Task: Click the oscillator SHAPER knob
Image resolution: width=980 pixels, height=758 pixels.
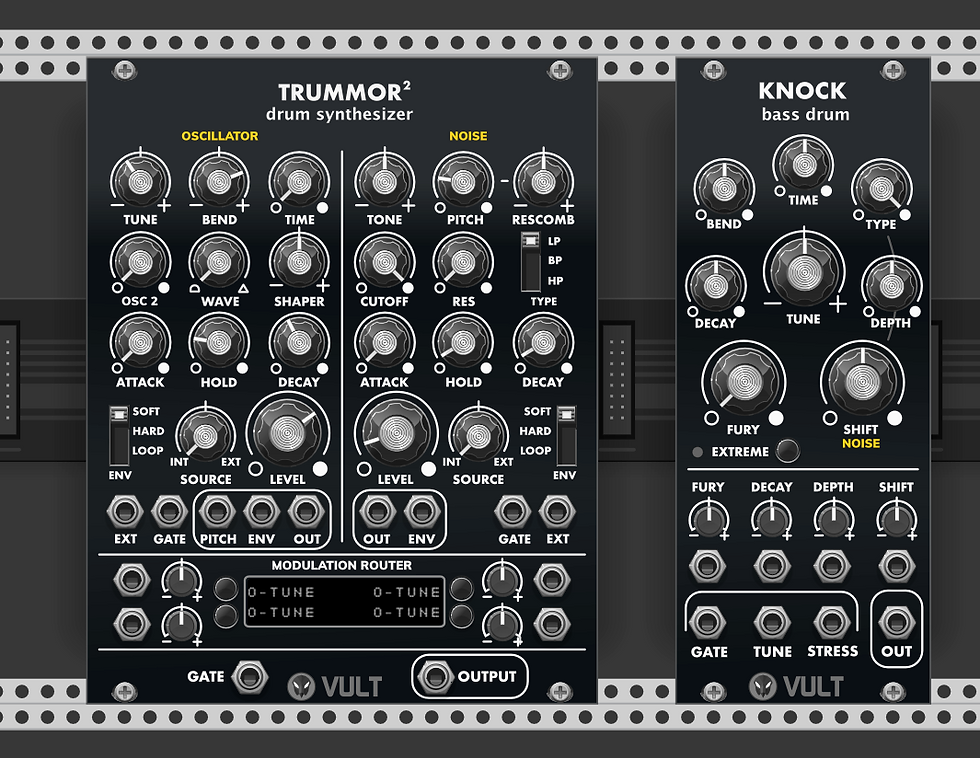Action: (299, 262)
